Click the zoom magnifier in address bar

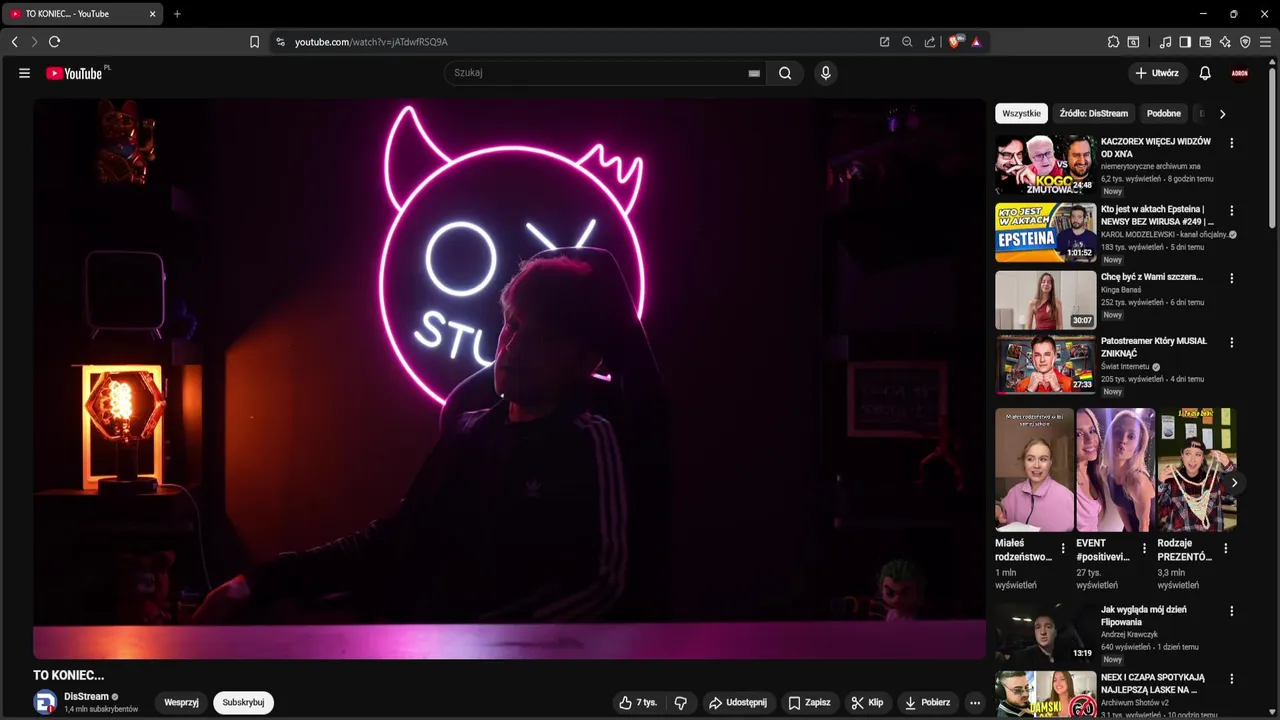(x=907, y=42)
